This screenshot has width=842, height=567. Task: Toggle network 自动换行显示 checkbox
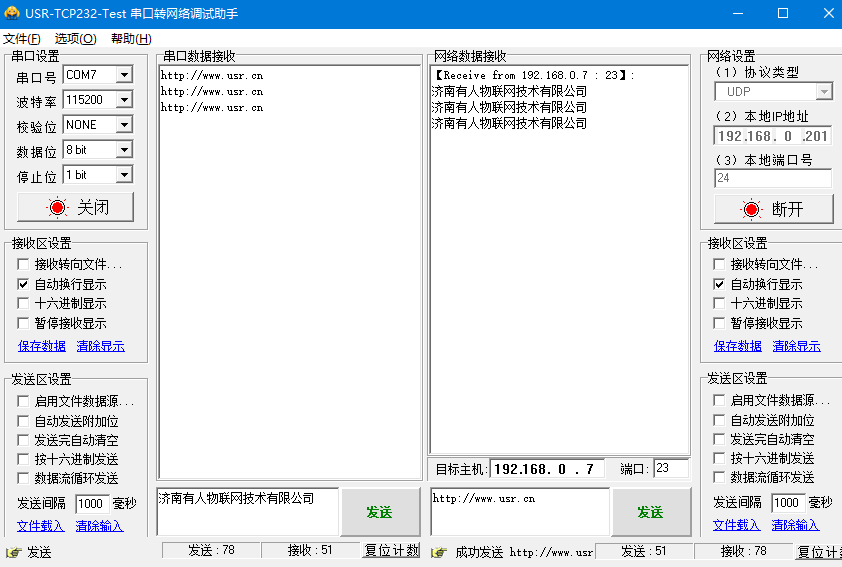click(x=719, y=284)
